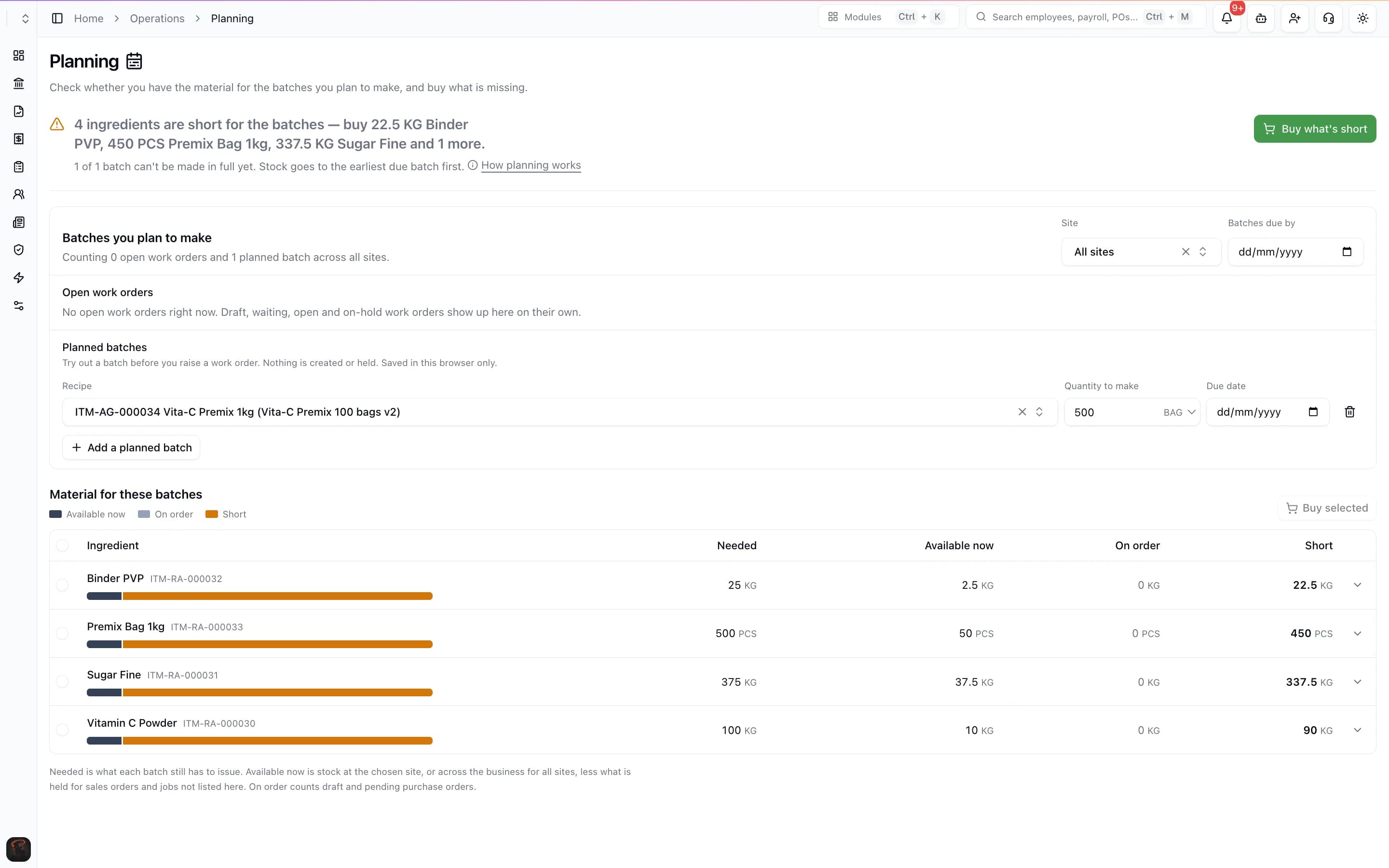This screenshot has height=868, width=1389.
Task: Toggle light theme with the sun icon
Action: [1362, 18]
